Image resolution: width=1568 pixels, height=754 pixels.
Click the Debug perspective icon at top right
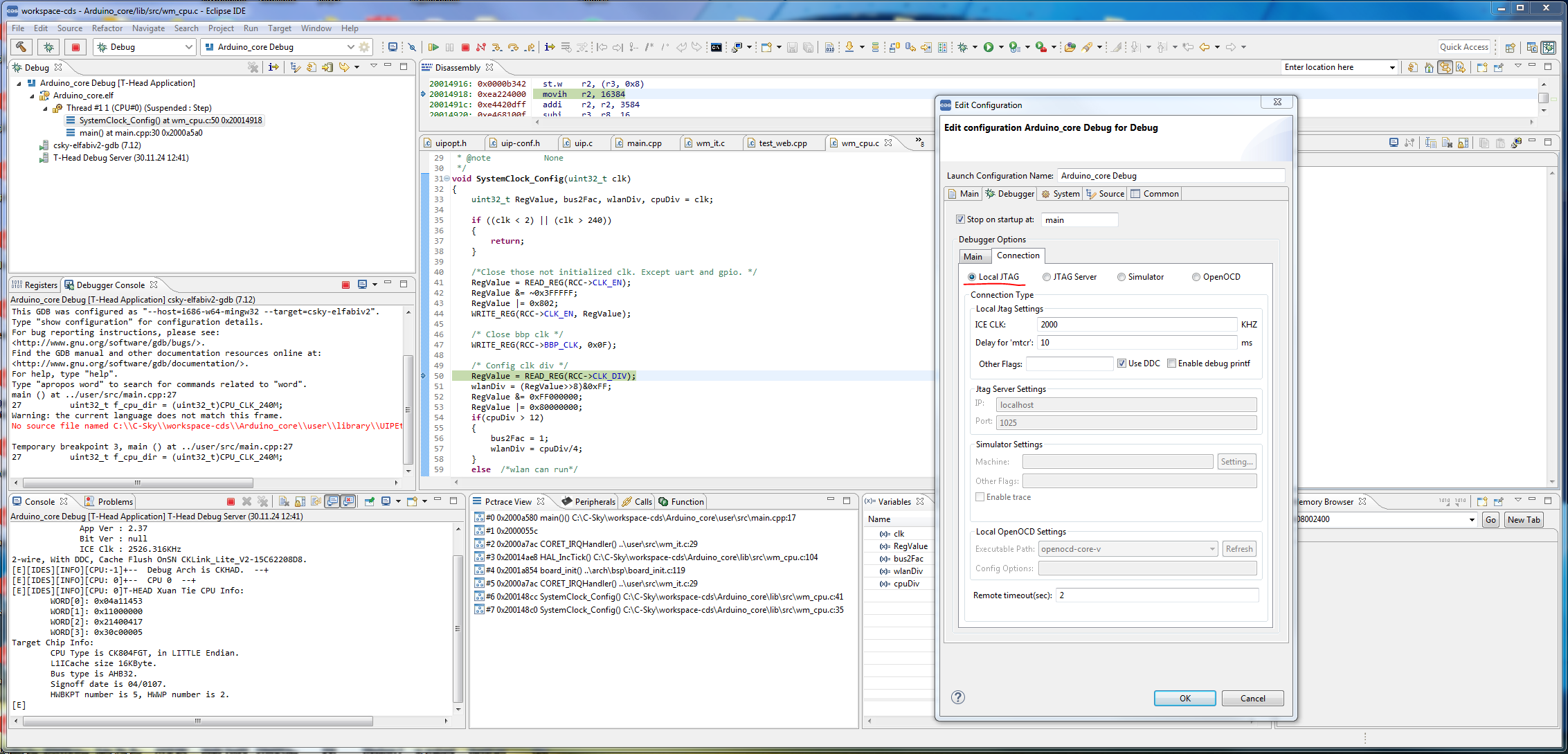(1549, 47)
